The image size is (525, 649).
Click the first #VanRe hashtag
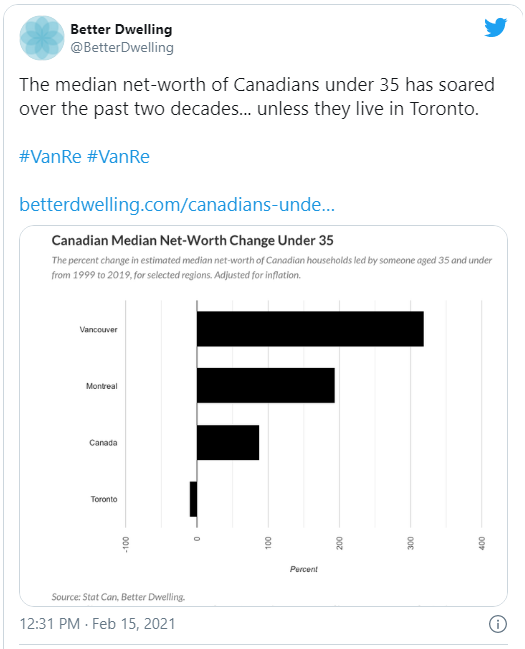point(50,157)
